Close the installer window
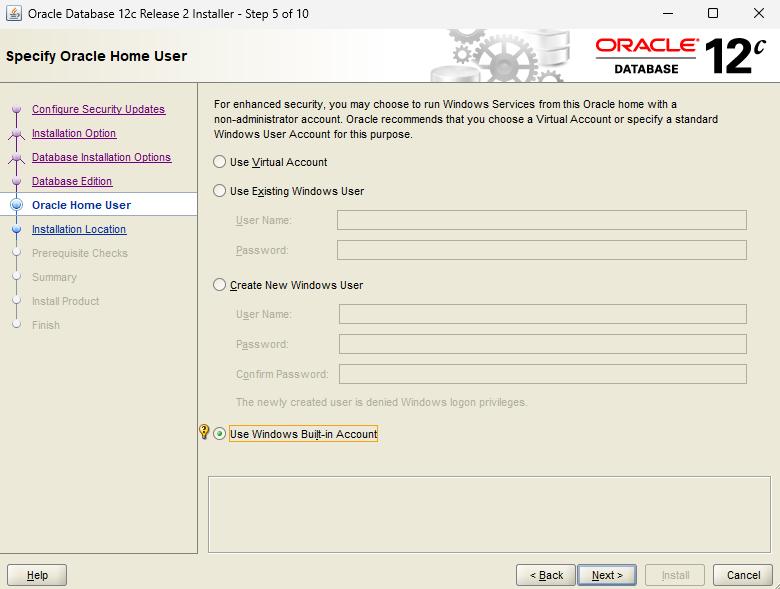780x589 pixels. tap(759, 13)
